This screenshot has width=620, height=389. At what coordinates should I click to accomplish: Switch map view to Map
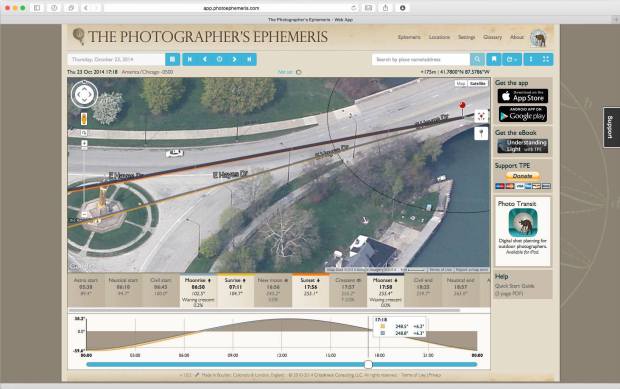pyautogui.click(x=461, y=83)
